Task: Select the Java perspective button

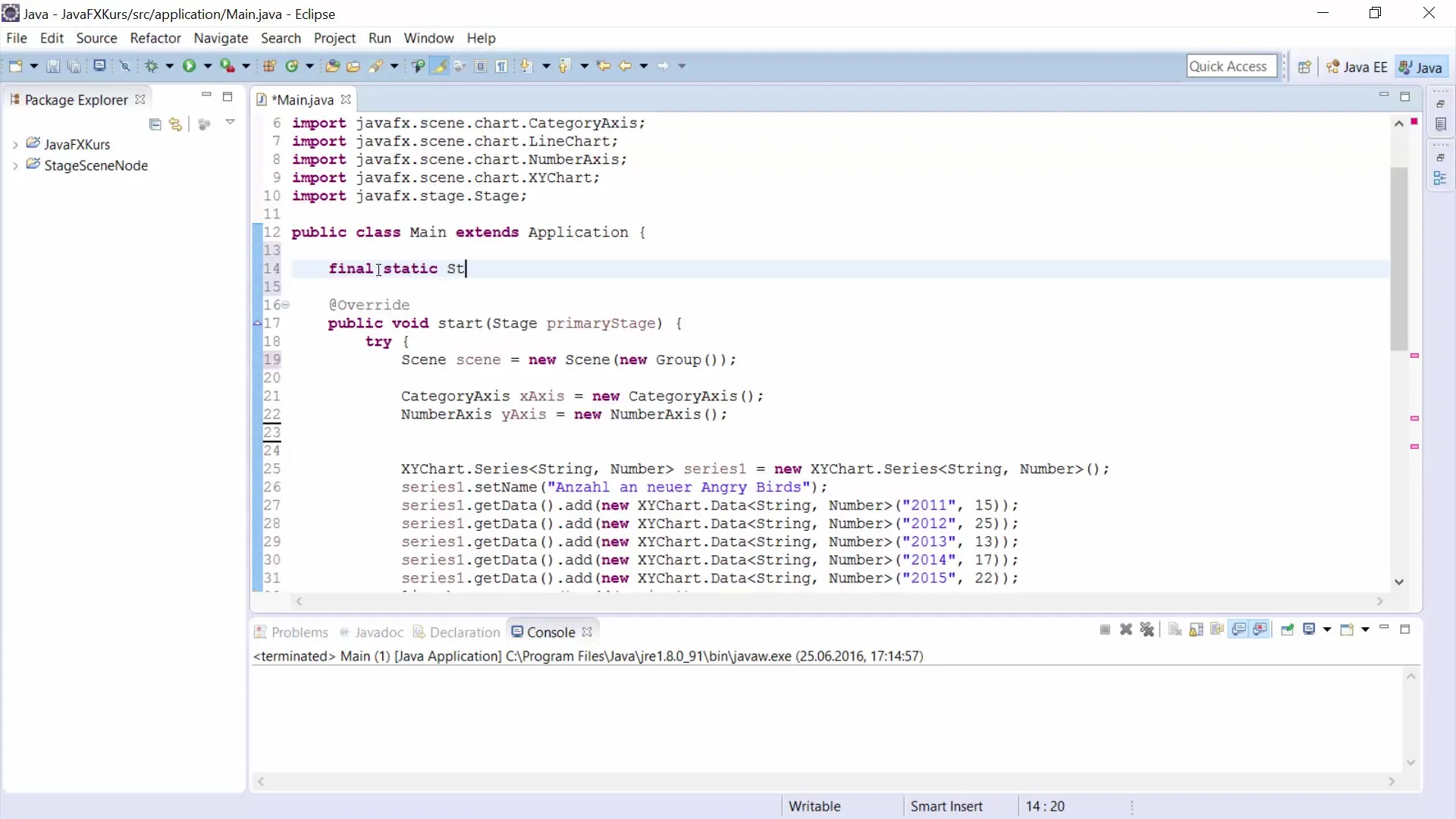Action: pos(1421,67)
